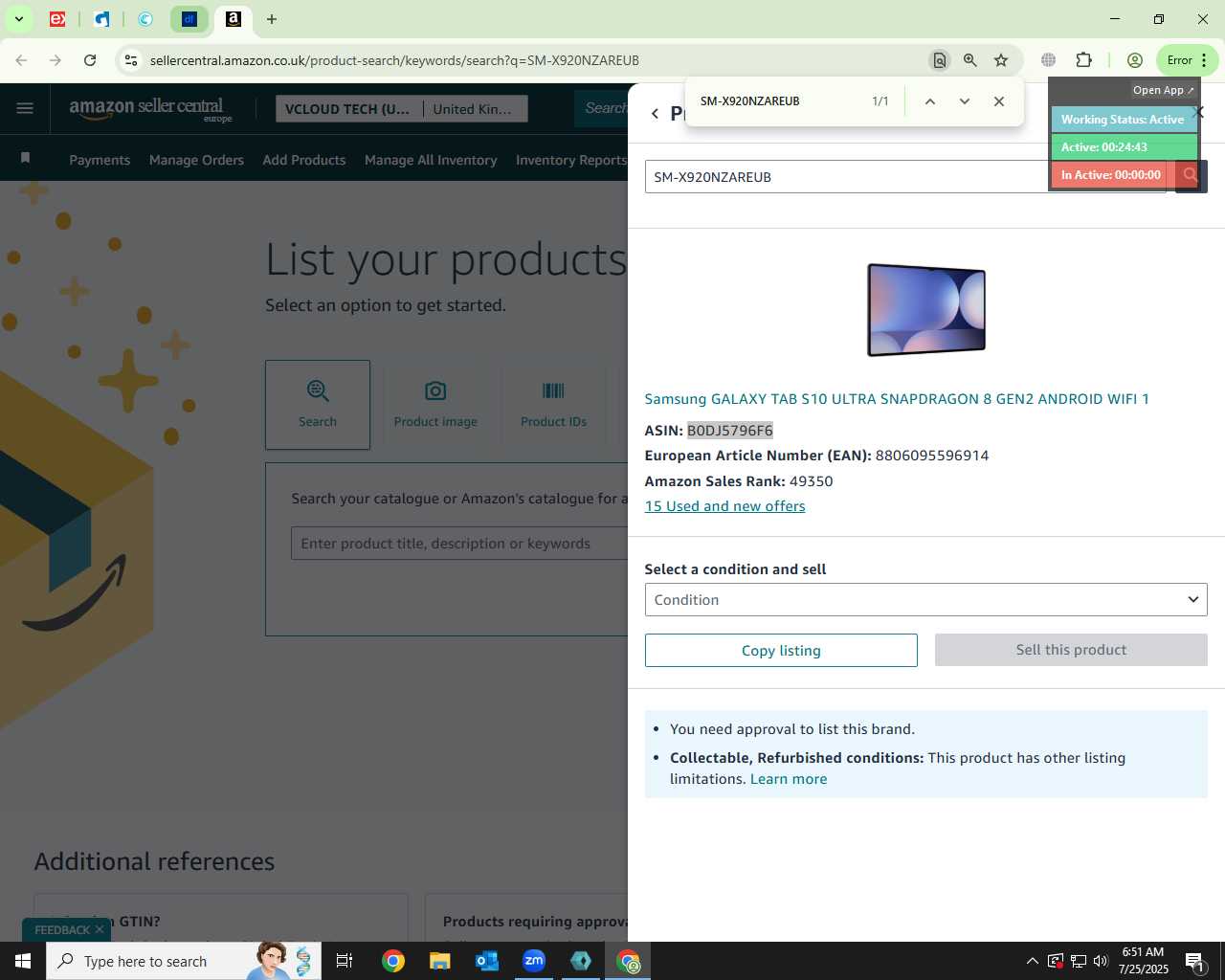
Task: Click the Sell this product button
Action: 1071,650
